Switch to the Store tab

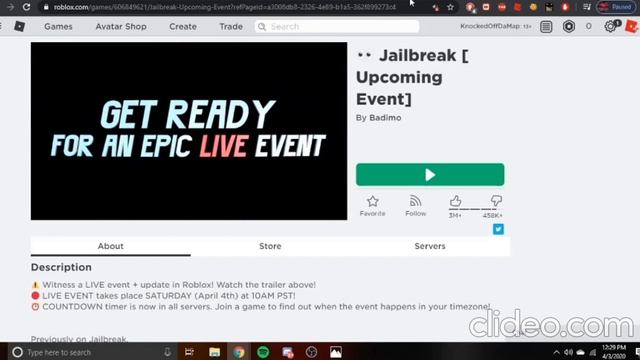tap(270, 246)
